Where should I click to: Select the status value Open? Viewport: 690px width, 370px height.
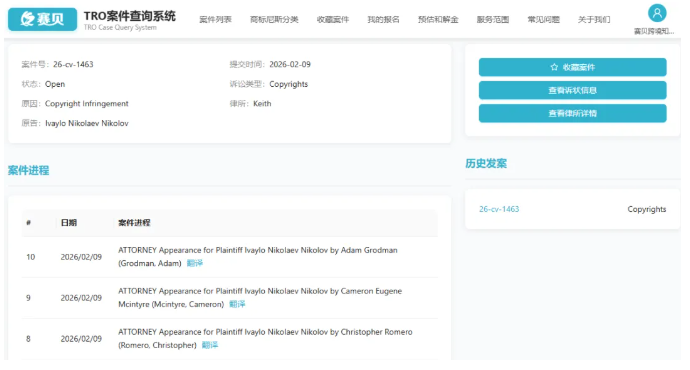point(55,84)
